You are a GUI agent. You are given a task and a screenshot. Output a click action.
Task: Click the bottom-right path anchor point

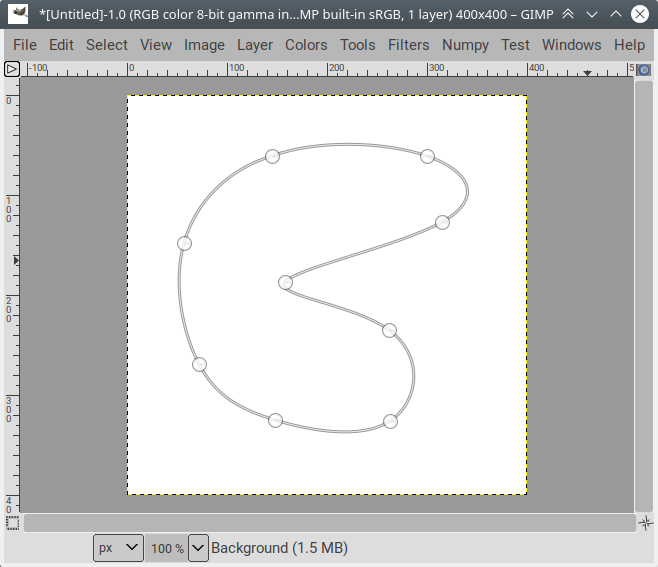click(x=390, y=421)
